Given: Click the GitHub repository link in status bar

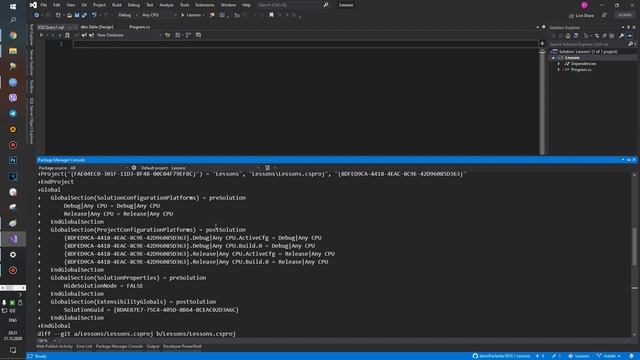Looking at the screenshot, I should tap(501, 356).
